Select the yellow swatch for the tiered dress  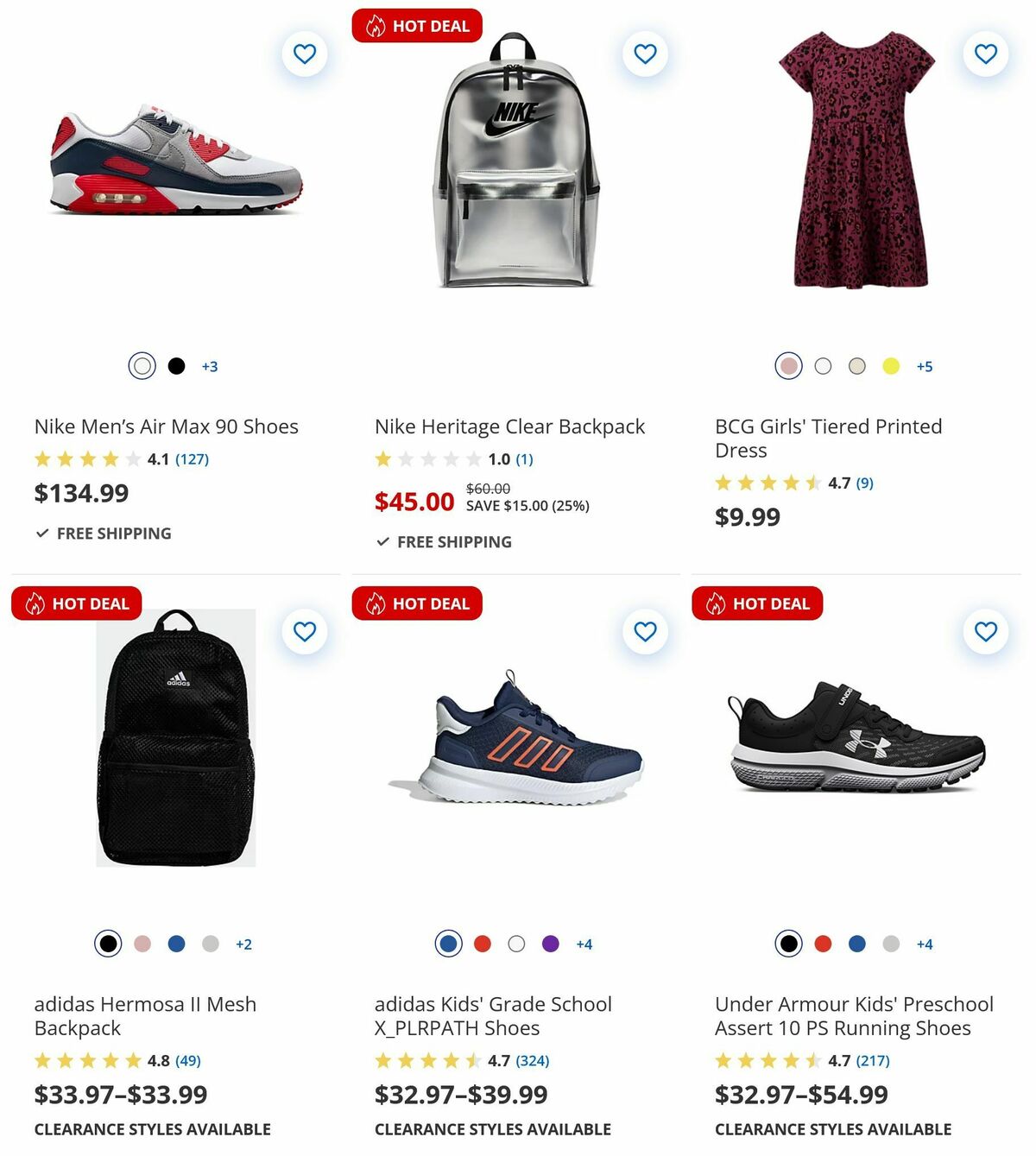tap(893, 366)
